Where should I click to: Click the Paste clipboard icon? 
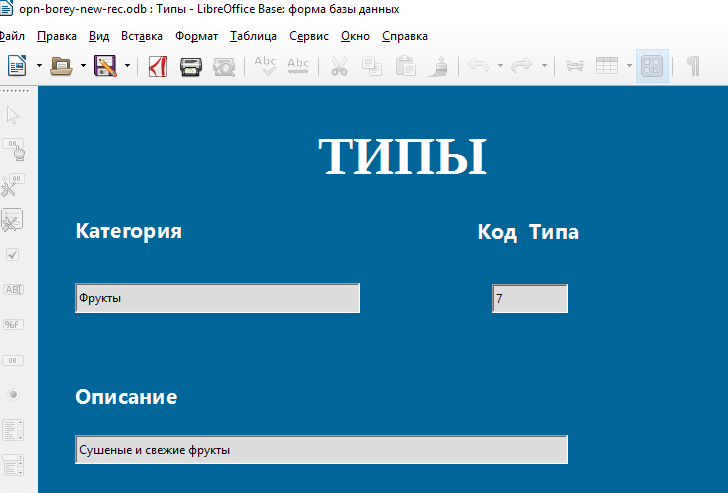pyautogui.click(x=406, y=66)
